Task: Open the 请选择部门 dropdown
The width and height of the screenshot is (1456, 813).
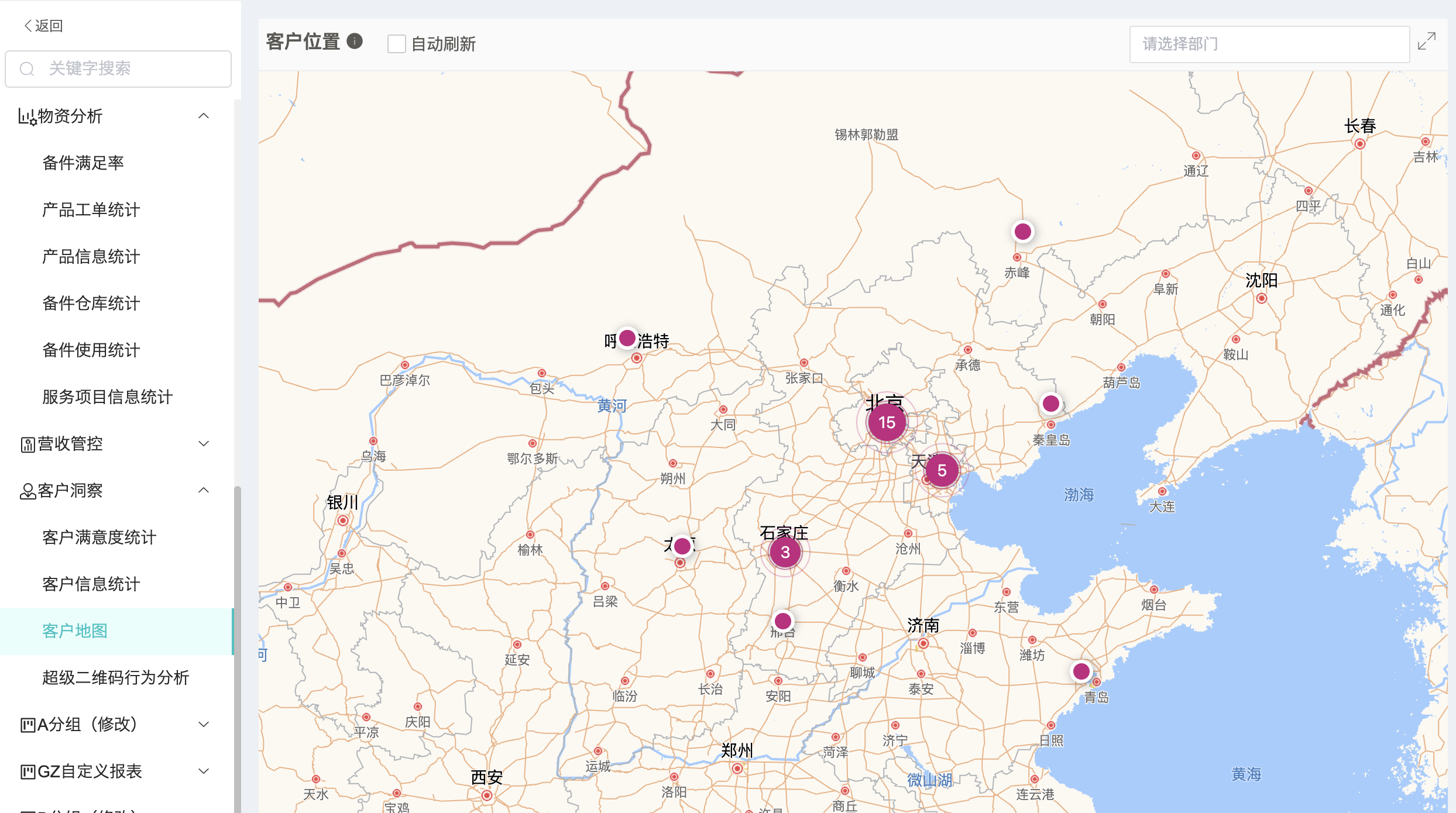Action: pyautogui.click(x=1269, y=44)
